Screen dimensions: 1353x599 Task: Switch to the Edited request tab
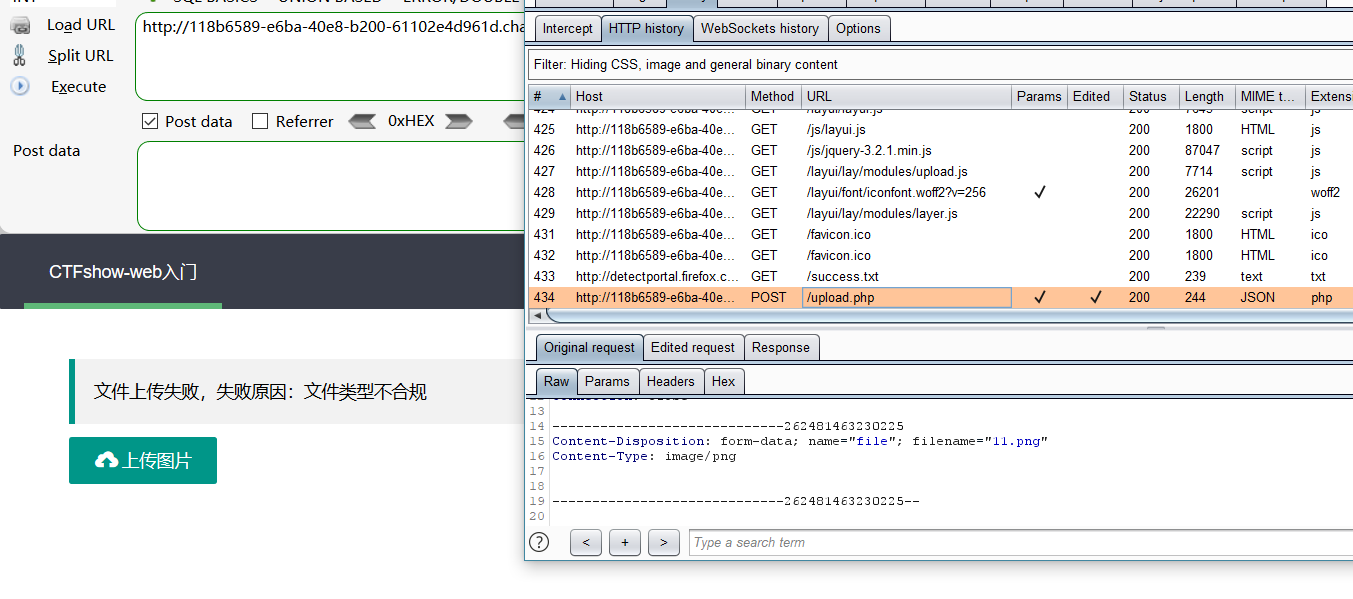pos(693,348)
